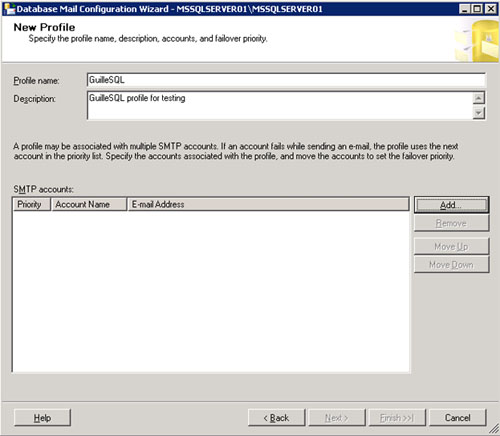Cancel the Database Mail wizard

click(x=458, y=418)
